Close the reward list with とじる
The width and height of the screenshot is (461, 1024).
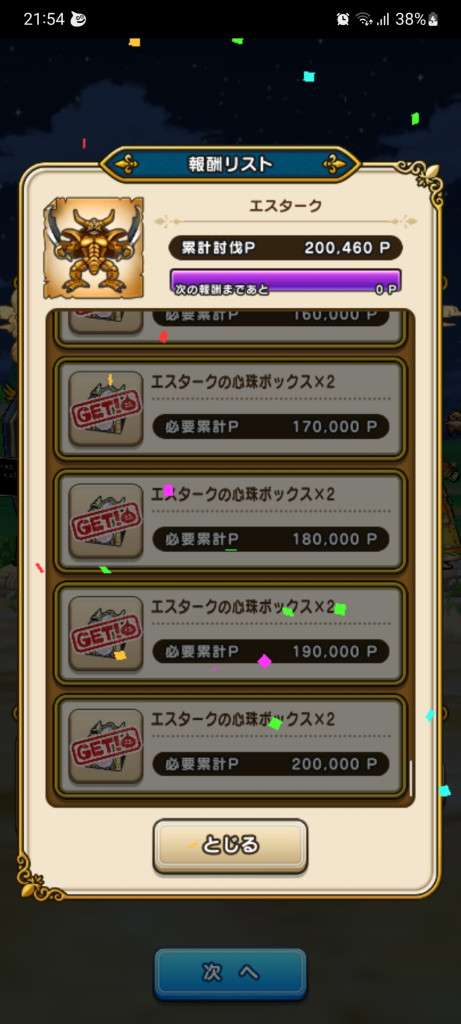tap(230, 846)
